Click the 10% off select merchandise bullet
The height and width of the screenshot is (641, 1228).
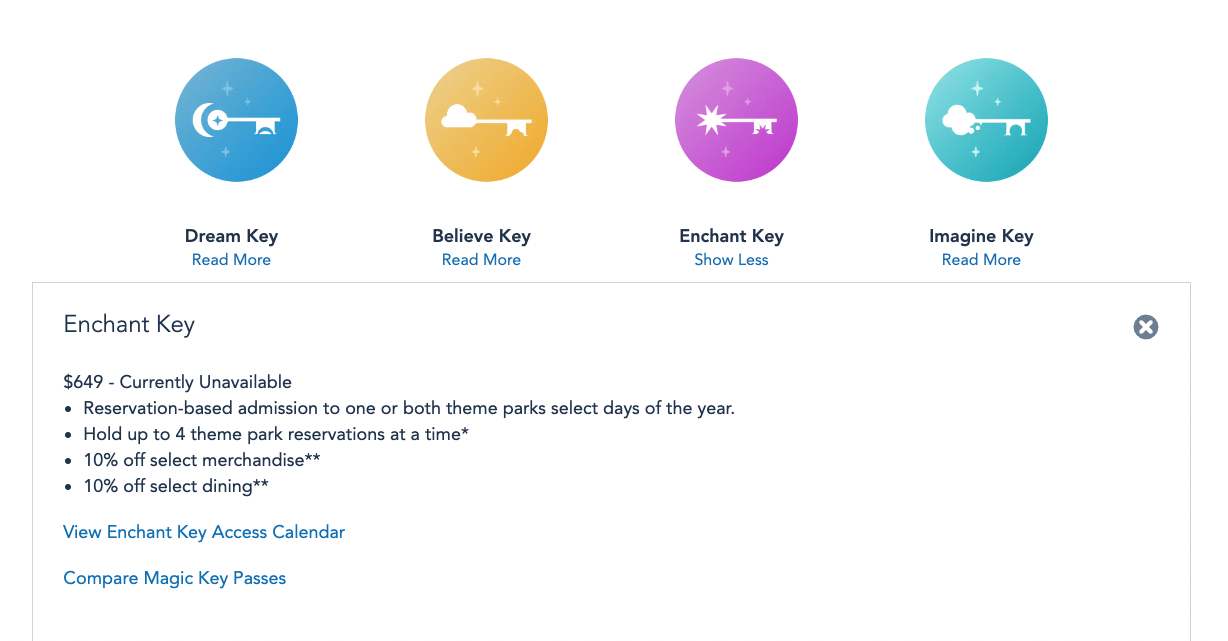pos(202,460)
